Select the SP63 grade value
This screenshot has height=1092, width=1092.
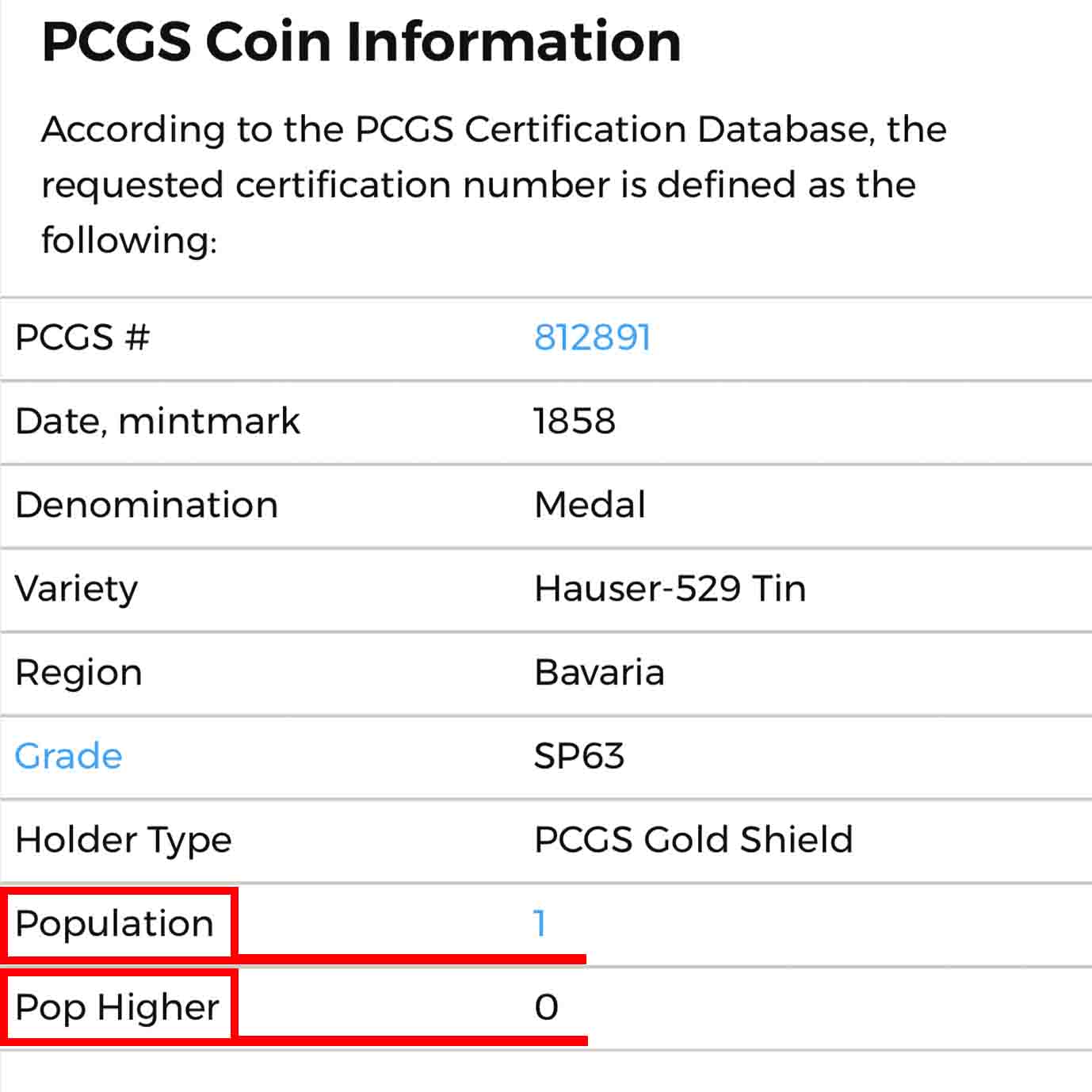(x=579, y=756)
